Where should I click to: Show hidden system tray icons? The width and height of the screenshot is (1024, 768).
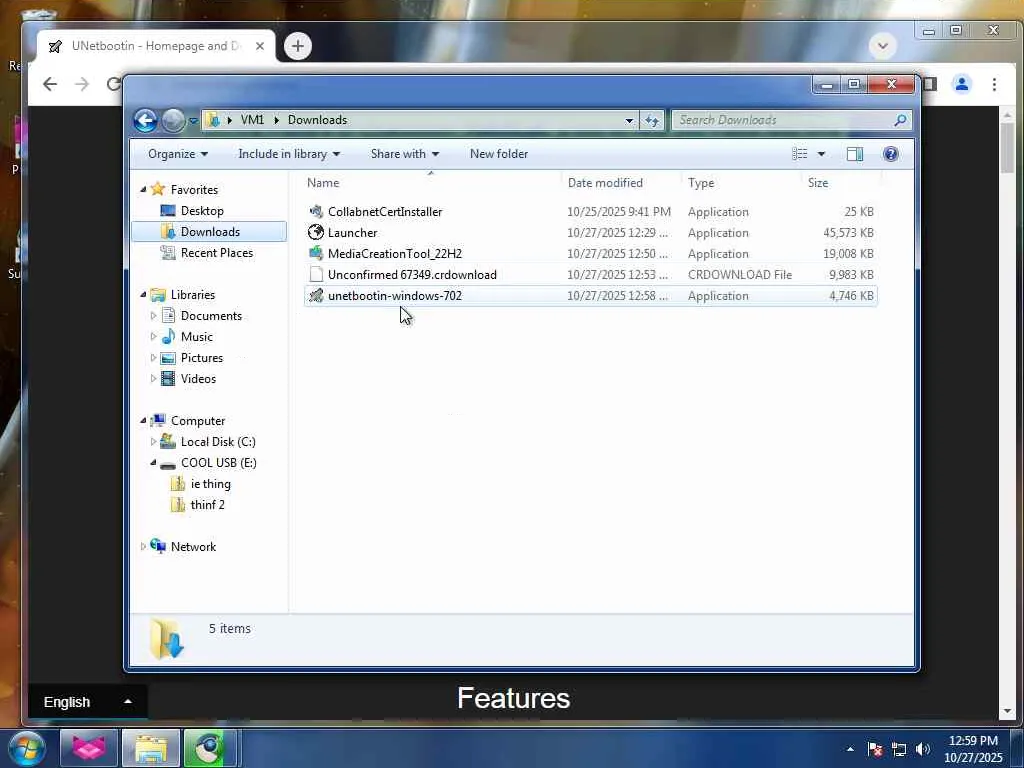(850, 749)
